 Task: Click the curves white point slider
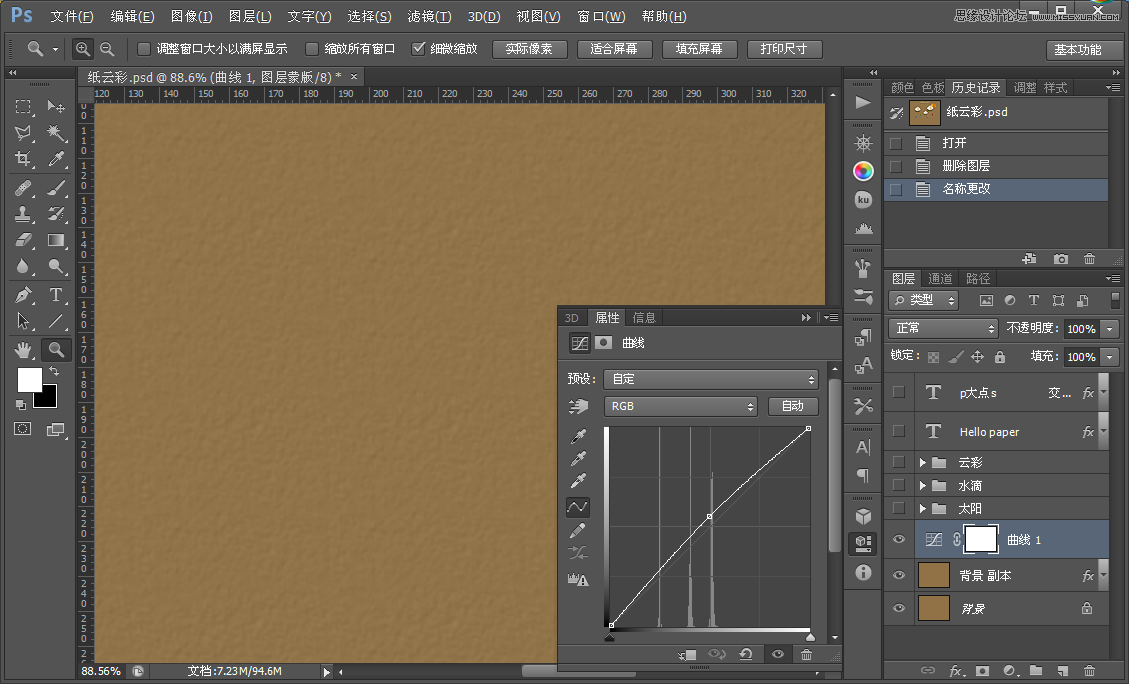click(x=810, y=637)
